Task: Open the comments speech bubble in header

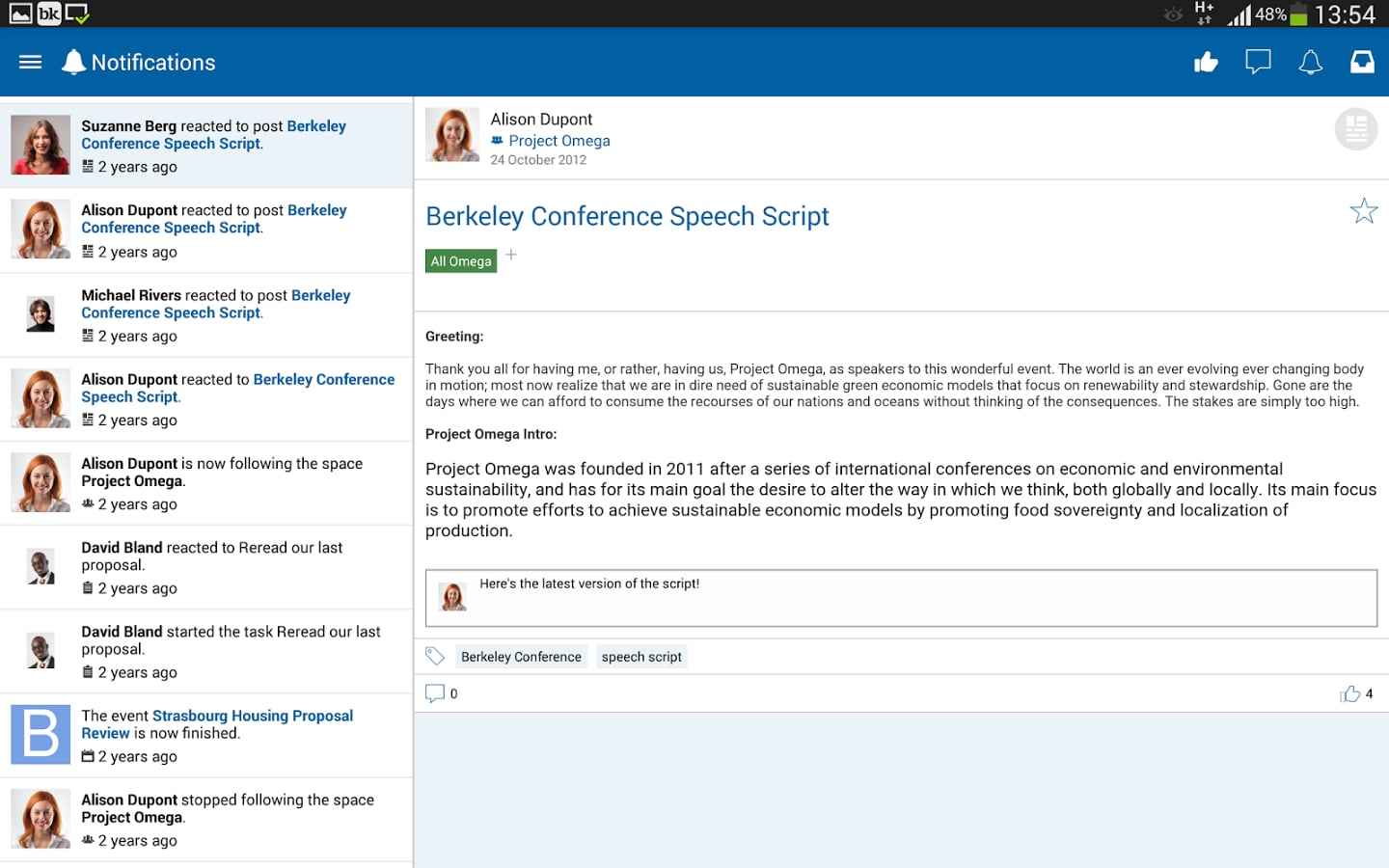Action: click(x=1258, y=63)
